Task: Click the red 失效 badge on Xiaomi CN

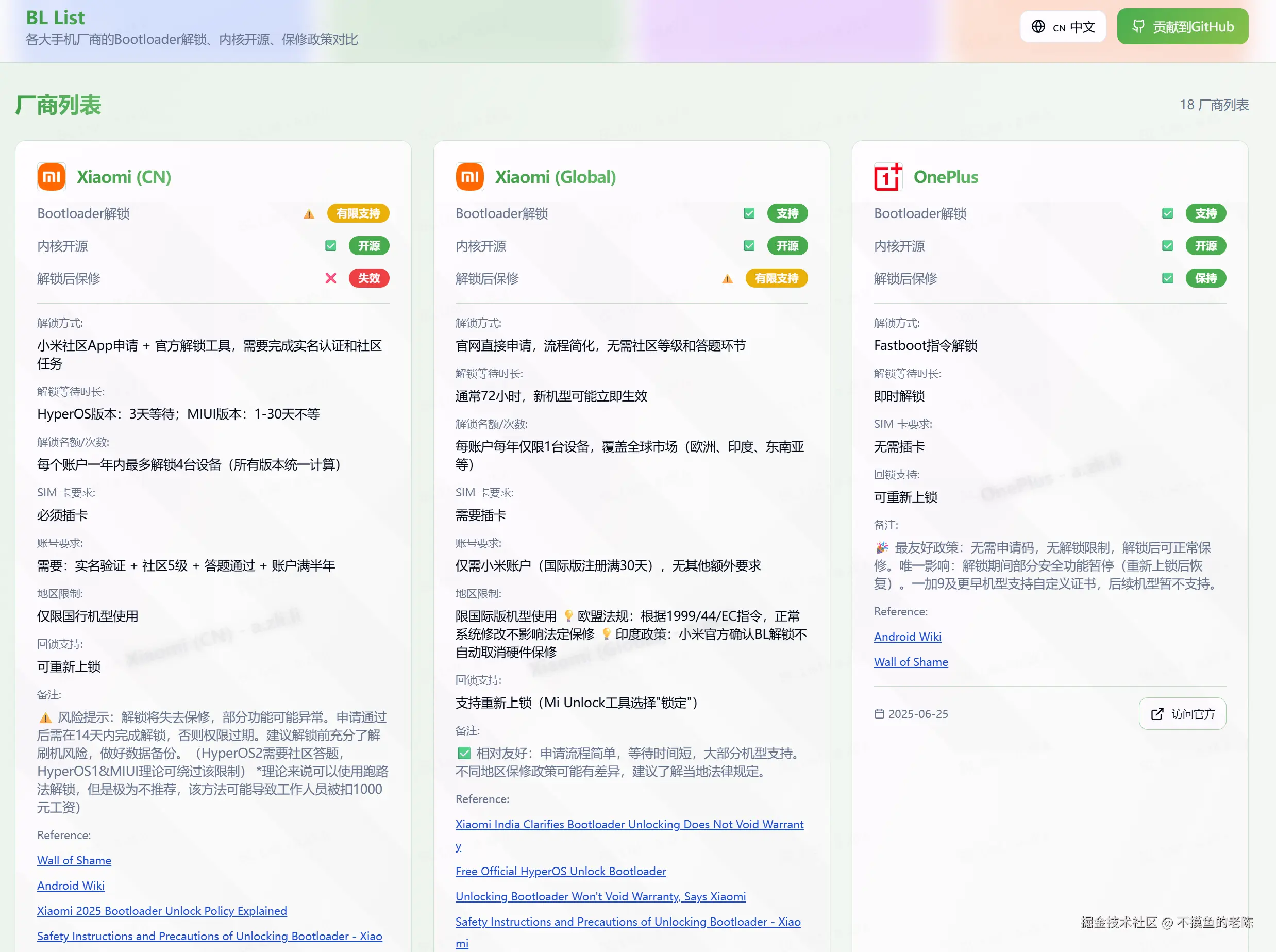Action: click(368, 278)
